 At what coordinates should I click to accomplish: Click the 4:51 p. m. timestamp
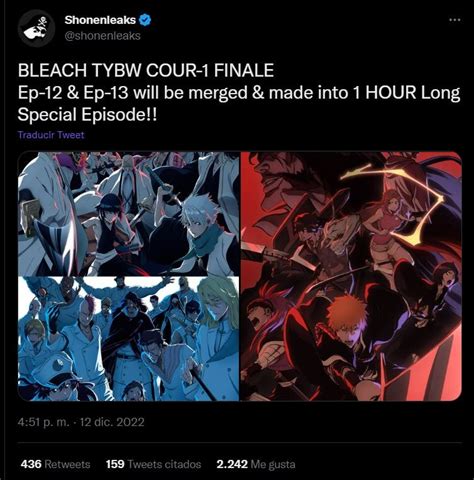coord(44,422)
